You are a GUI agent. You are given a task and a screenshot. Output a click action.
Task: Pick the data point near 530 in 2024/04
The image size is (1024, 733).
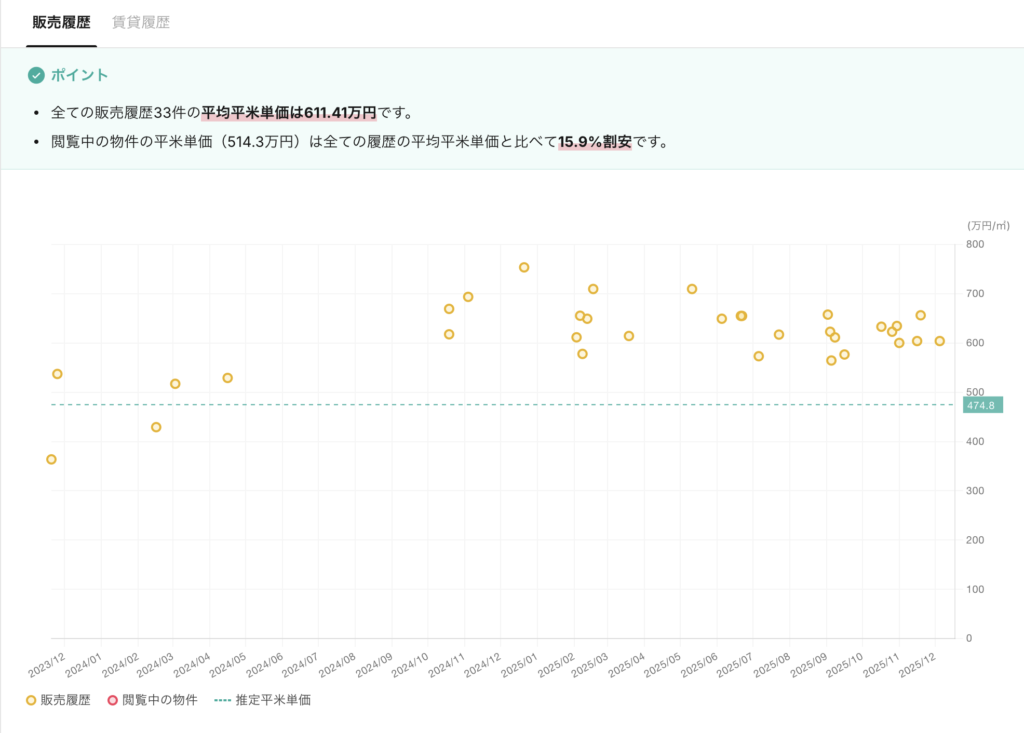click(228, 378)
